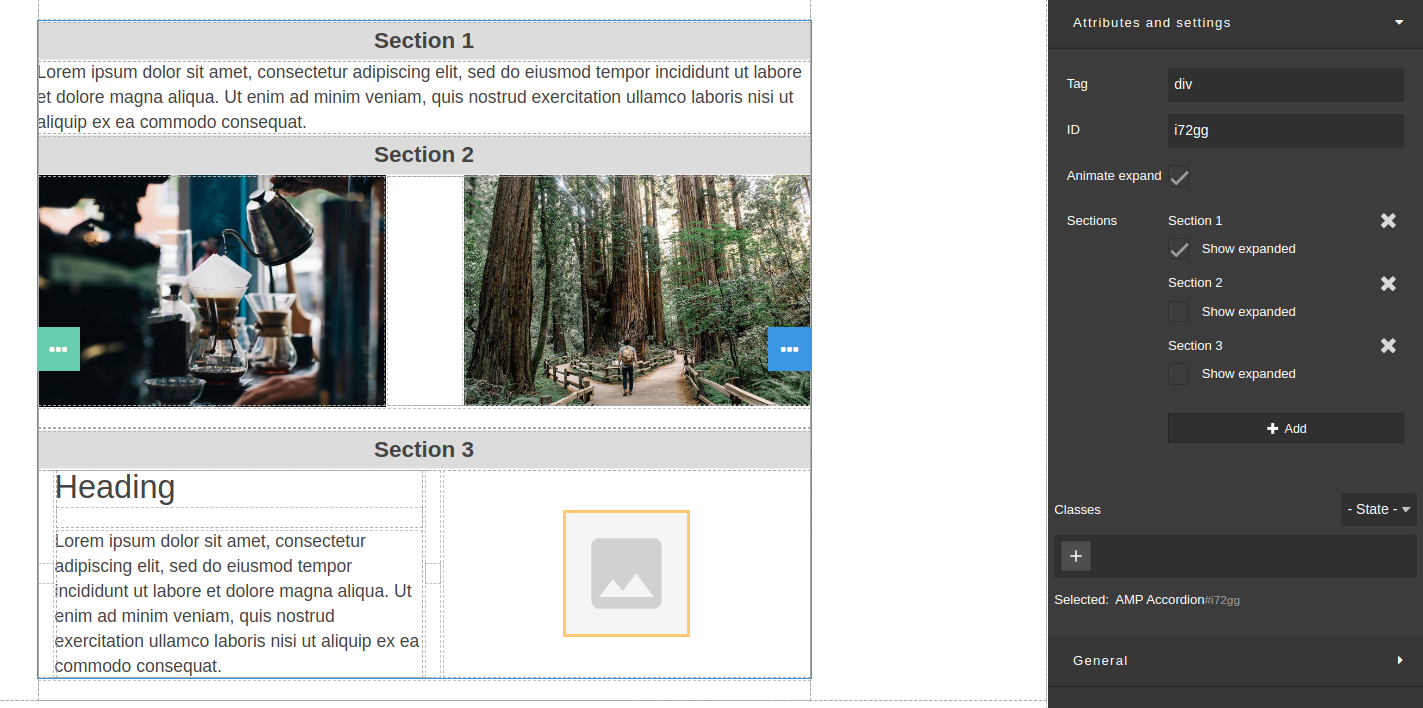Click the Selected AMP Accordion label
Screen dimensions: 1423x708
(x=1147, y=600)
